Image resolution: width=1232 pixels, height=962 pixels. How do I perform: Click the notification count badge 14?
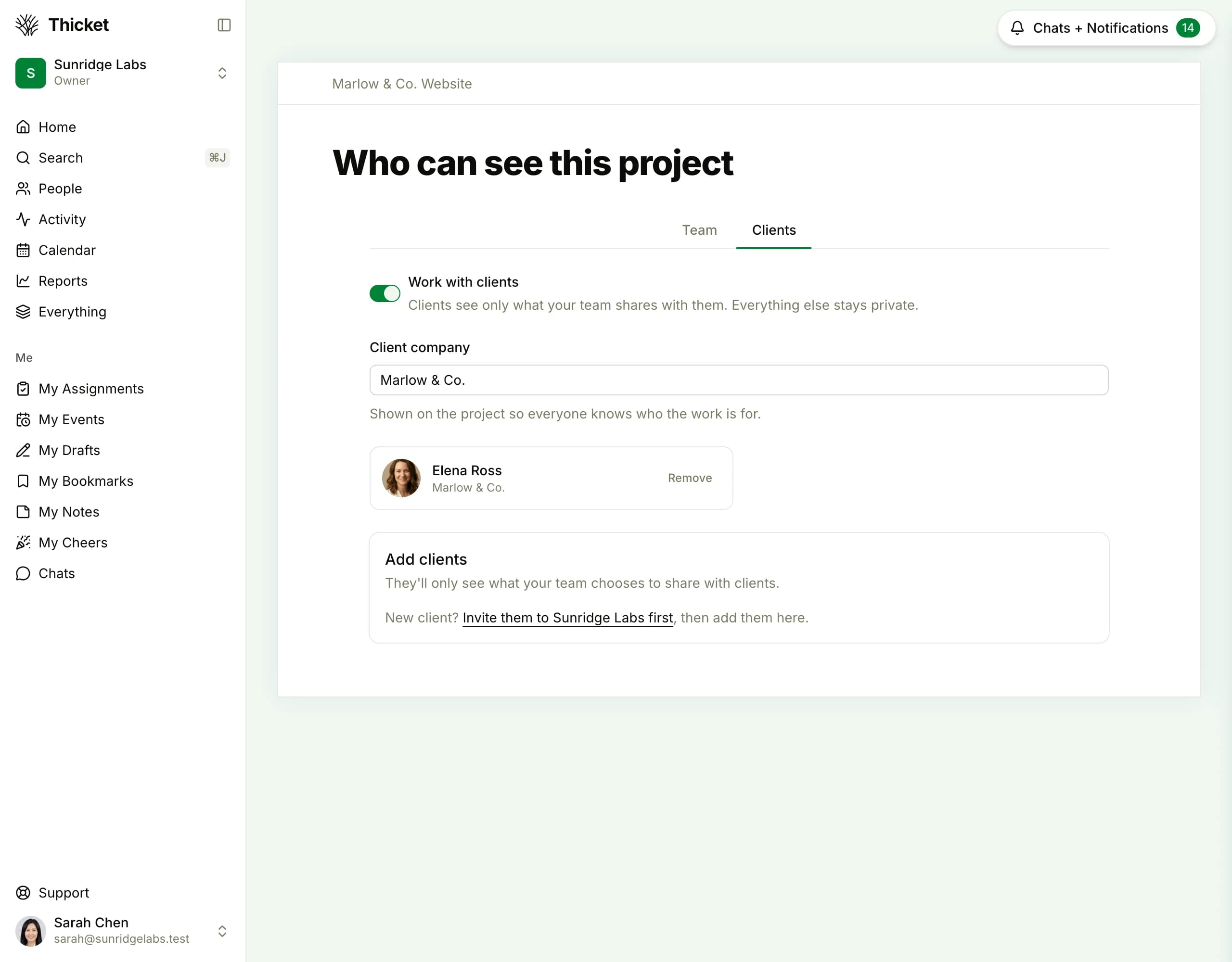pos(1188,27)
